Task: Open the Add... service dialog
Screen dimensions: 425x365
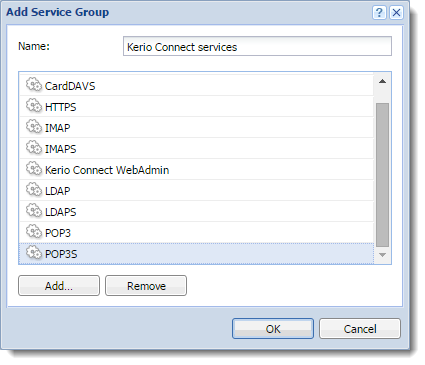Action: click(59, 286)
